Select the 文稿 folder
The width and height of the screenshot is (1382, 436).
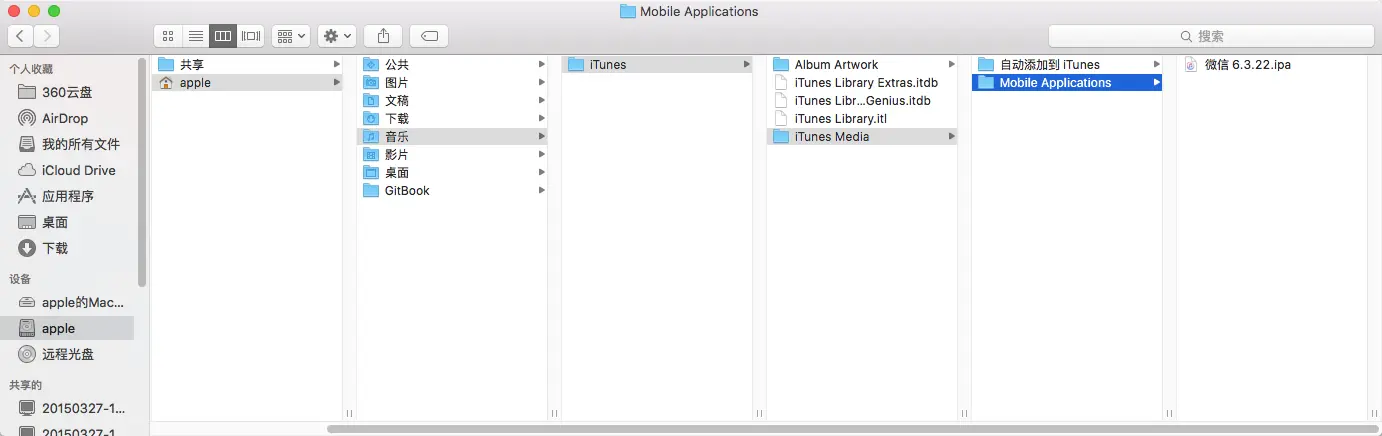pyautogui.click(x=452, y=100)
